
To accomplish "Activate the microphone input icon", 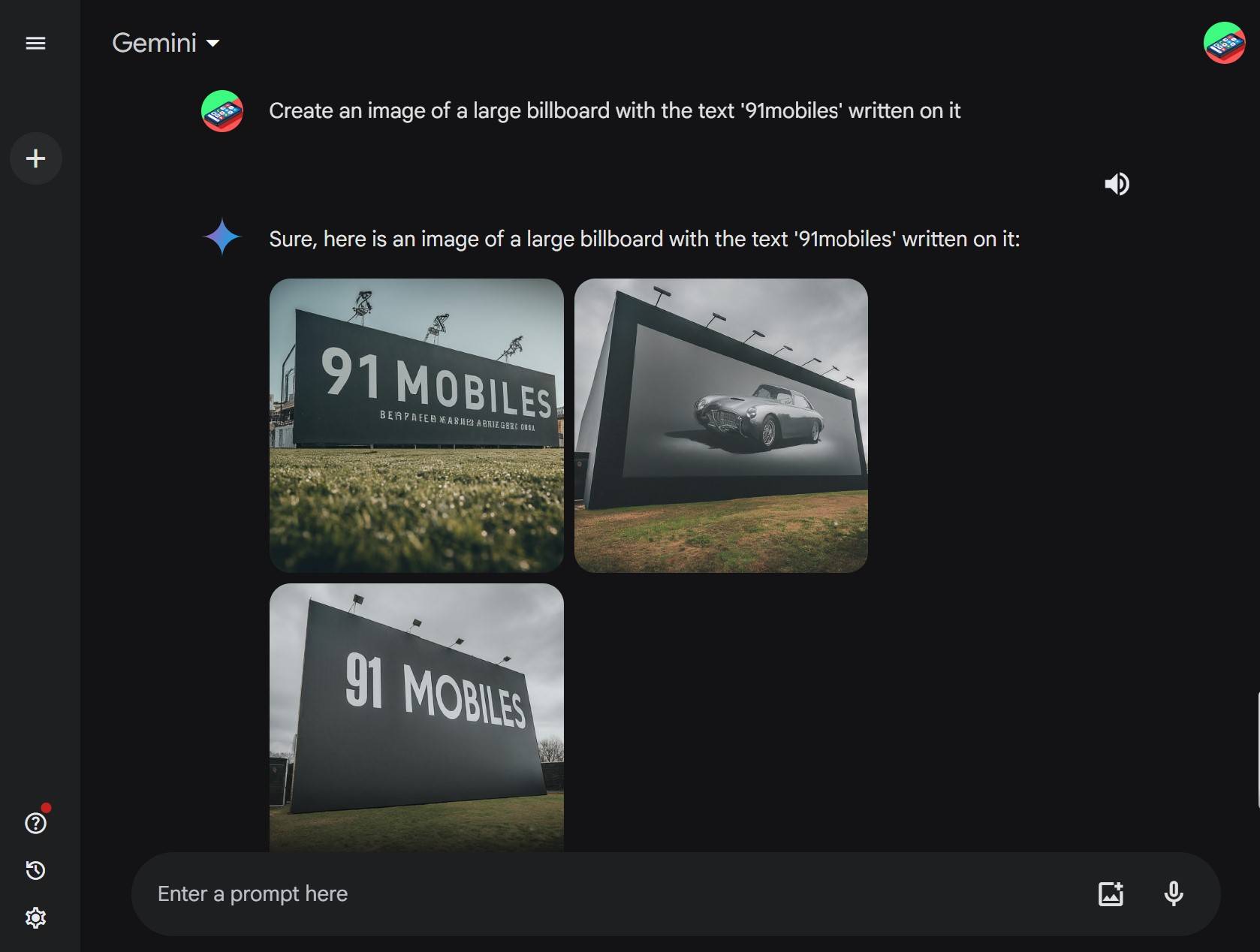I will pyautogui.click(x=1174, y=893).
